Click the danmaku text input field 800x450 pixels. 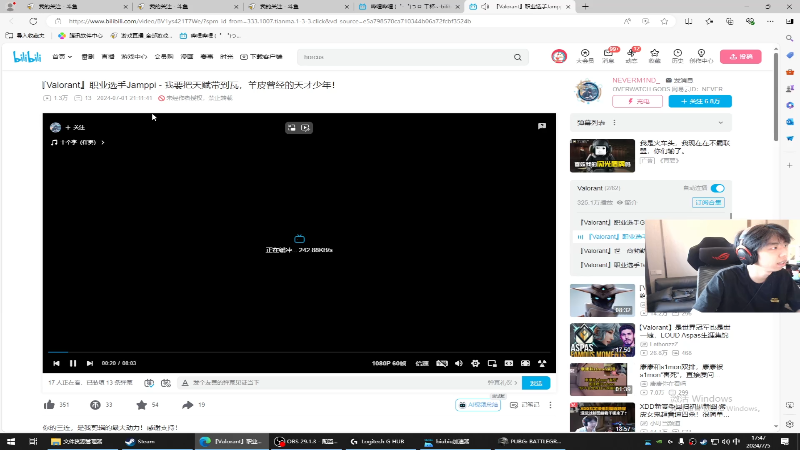tap(332, 383)
